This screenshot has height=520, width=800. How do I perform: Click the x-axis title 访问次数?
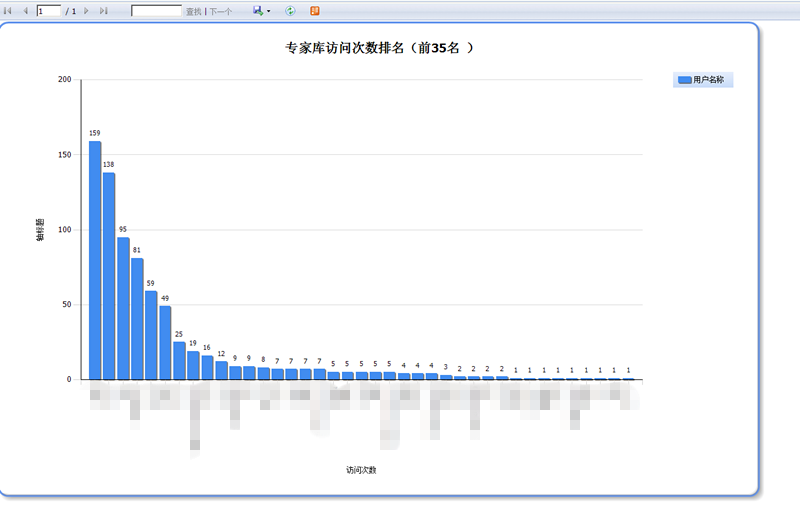coord(361,470)
